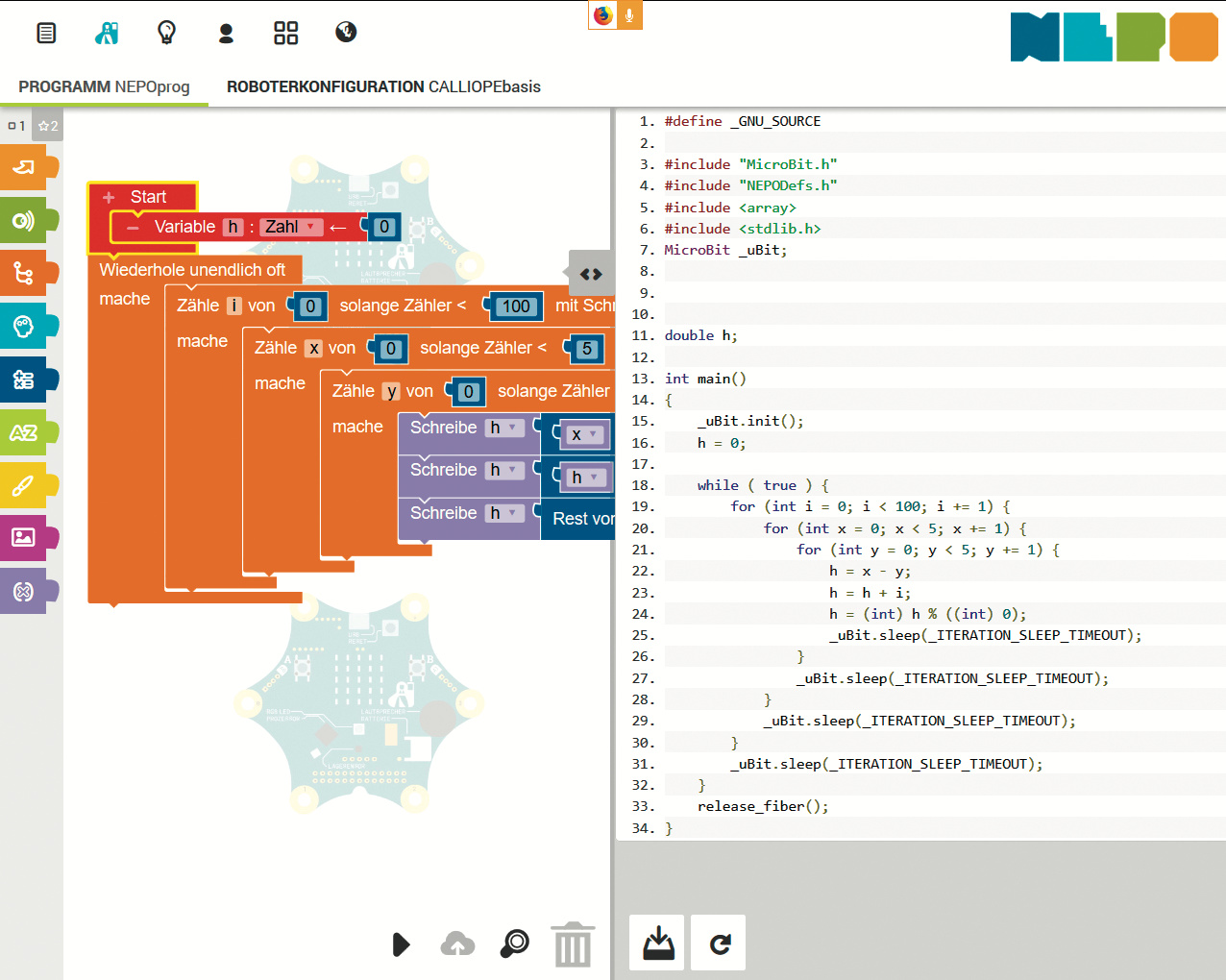Collapse the code panel with arrows handle

(590, 275)
